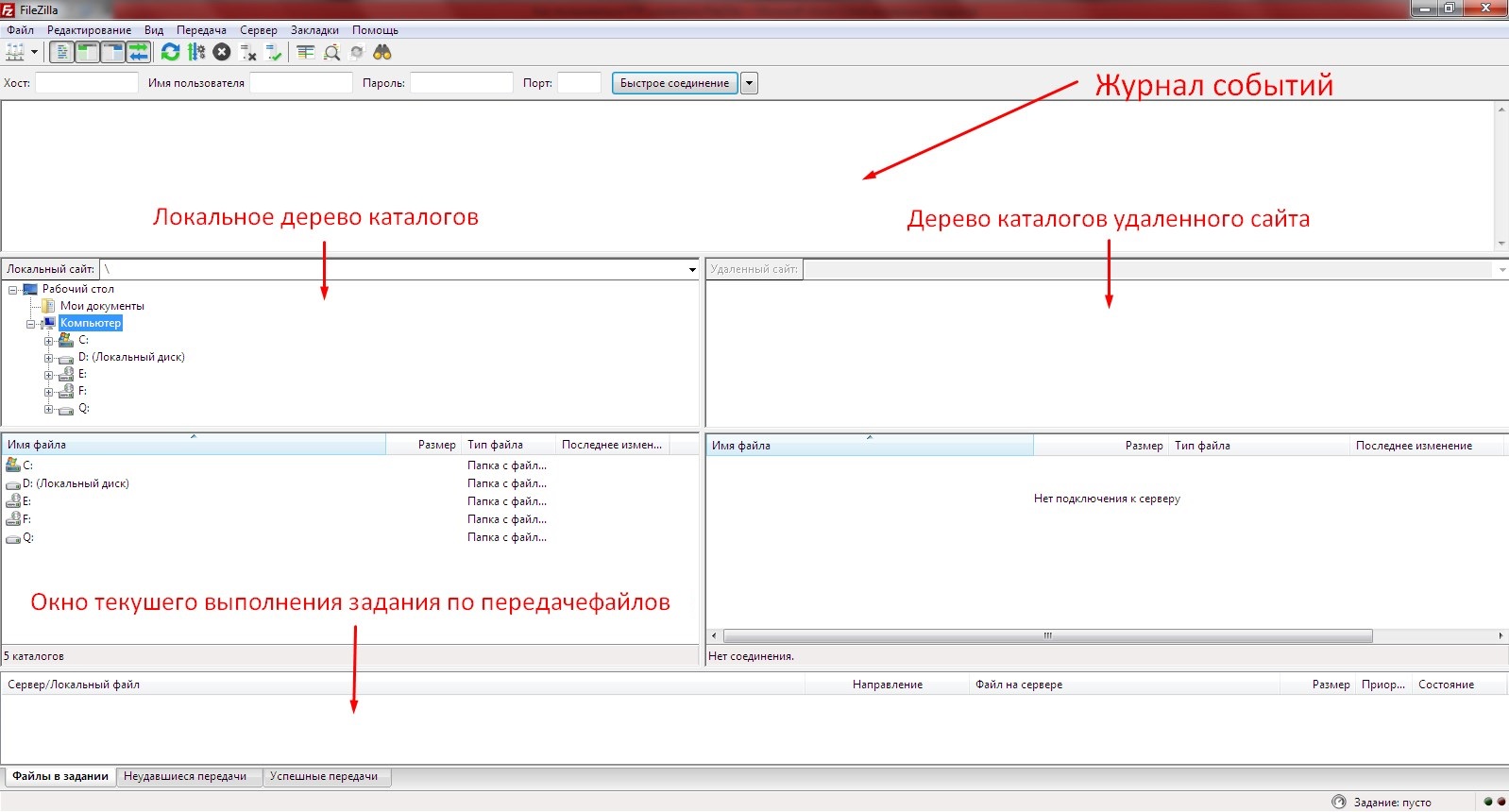Image resolution: width=1509 pixels, height=812 pixels.
Task: Select D: (Локальный диск) in the tree
Action: coord(131,357)
